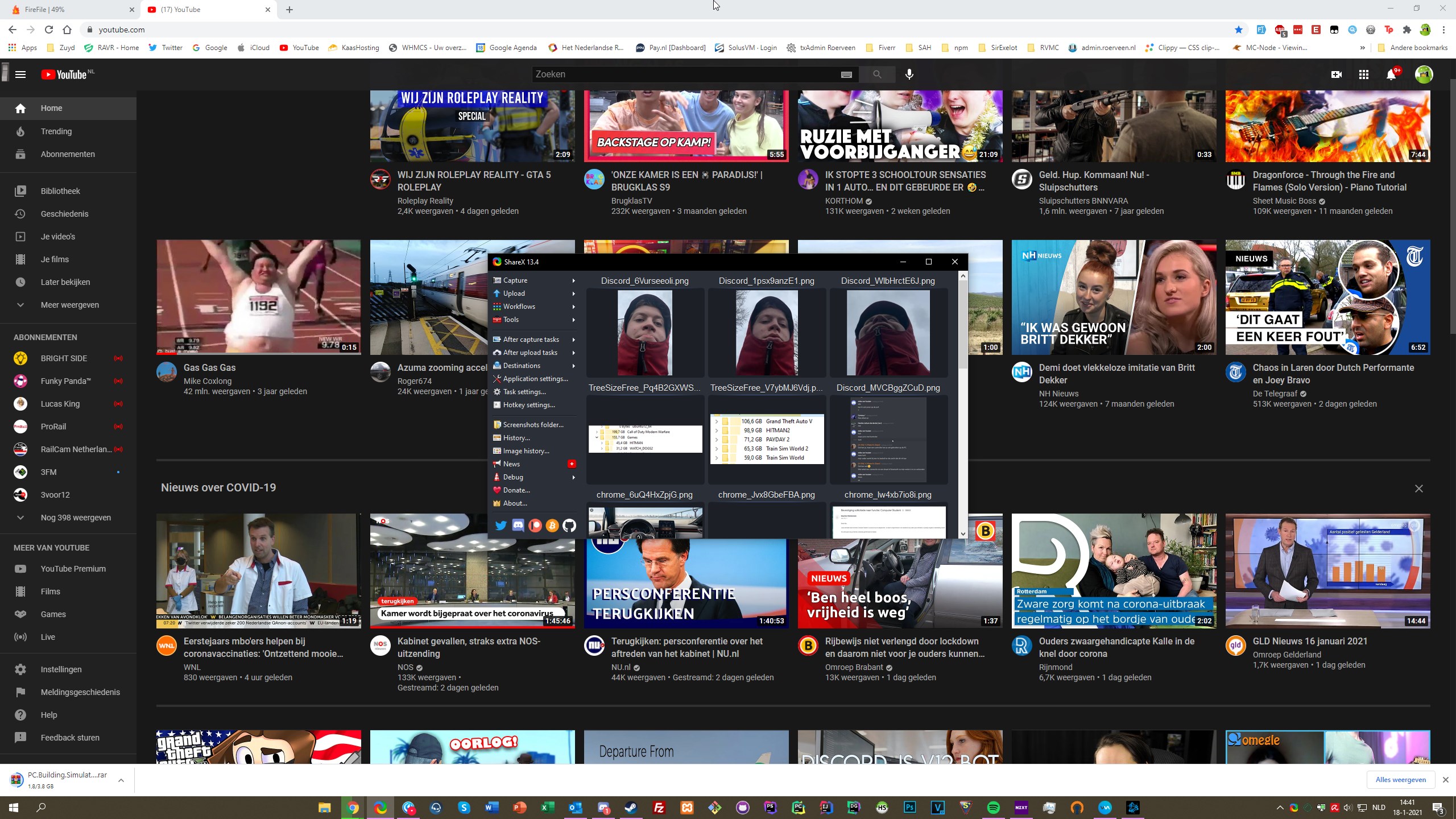Image resolution: width=1456 pixels, height=819 pixels.
Task: Bookmark the page with the star icon
Action: (x=1238, y=30)
